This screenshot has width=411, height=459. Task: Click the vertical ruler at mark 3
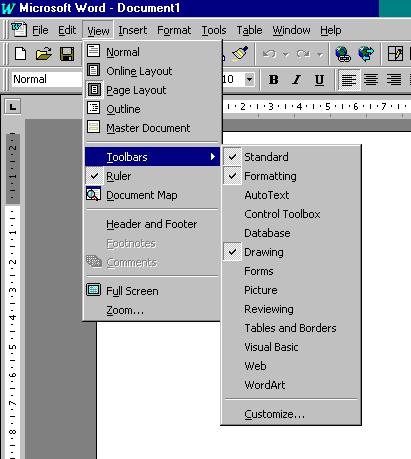coord(13,289)
